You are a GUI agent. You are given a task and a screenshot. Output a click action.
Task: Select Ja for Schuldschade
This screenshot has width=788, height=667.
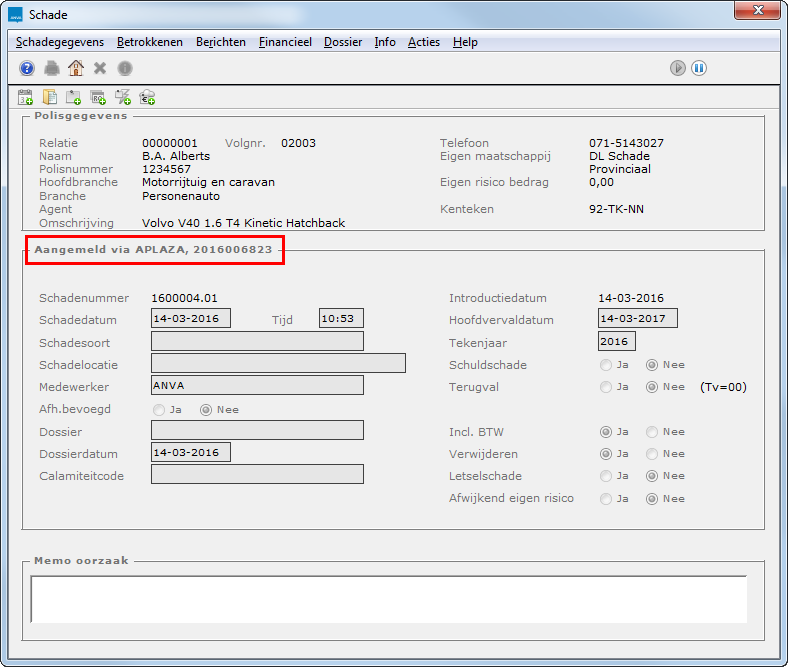coord(605,365)
